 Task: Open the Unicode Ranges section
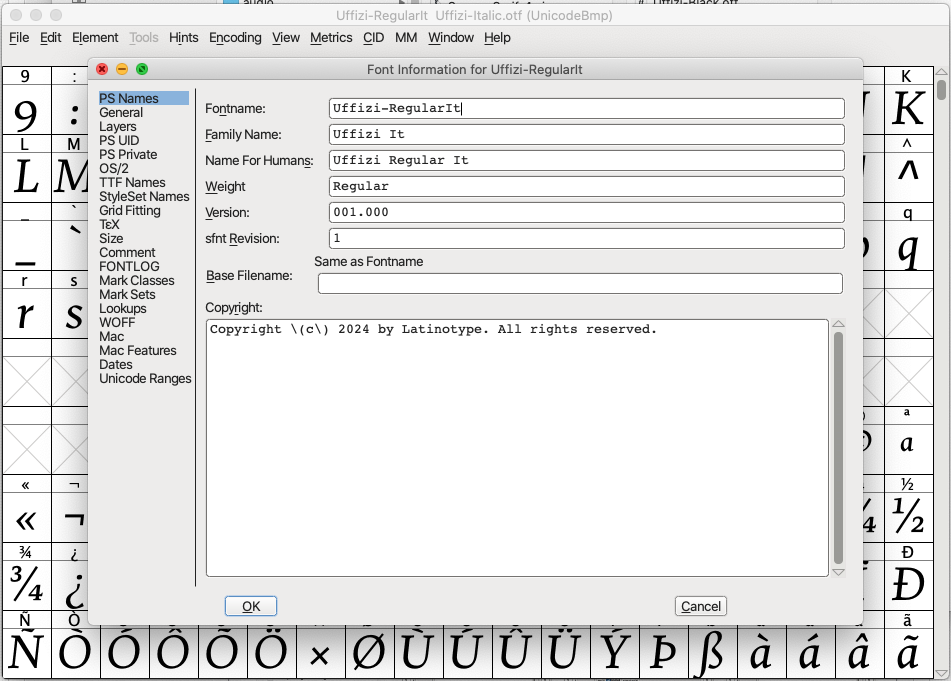point(145,378)
